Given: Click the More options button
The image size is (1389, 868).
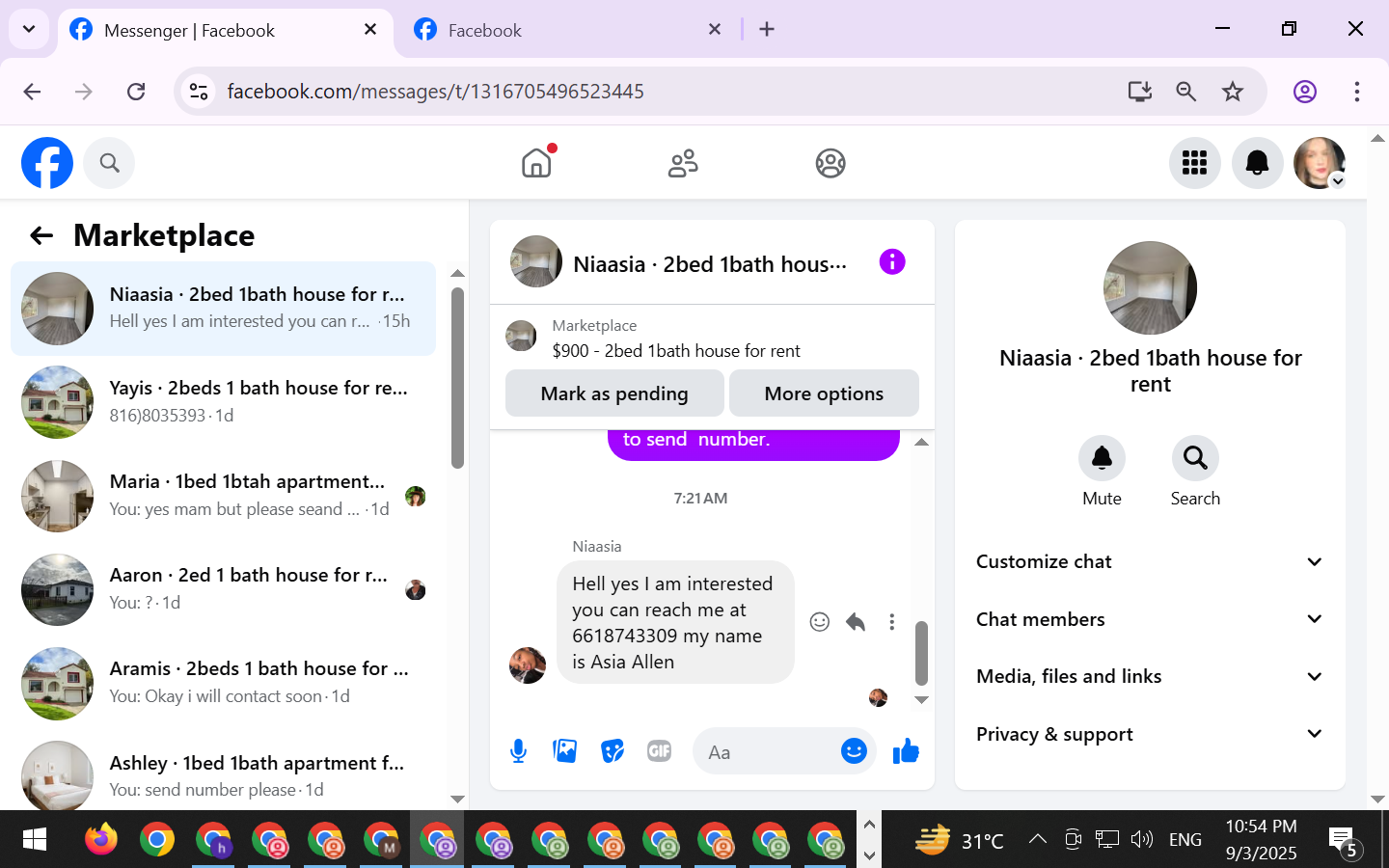Looking at the screenshot, I should pos(824,393).
